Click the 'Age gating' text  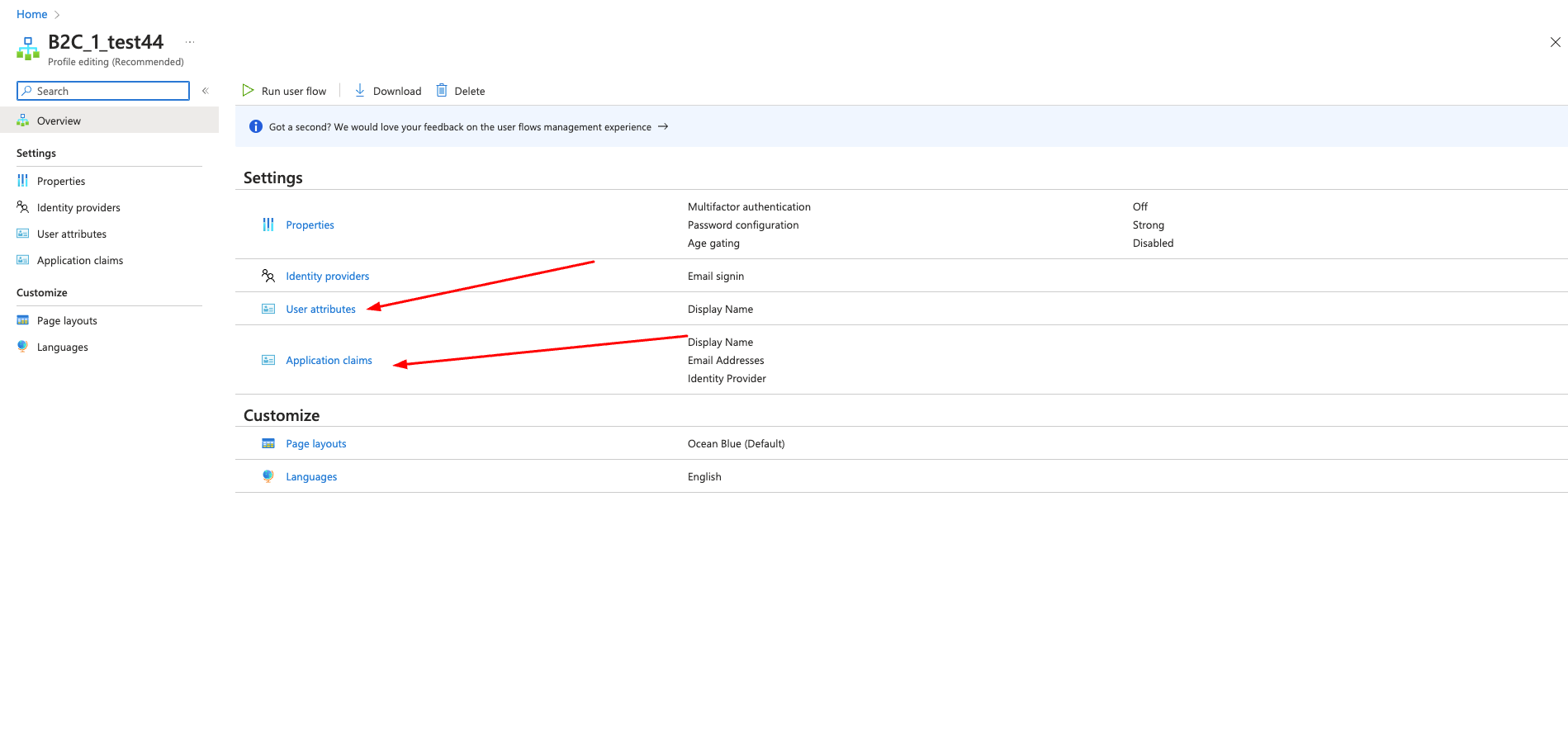point(713,243)
